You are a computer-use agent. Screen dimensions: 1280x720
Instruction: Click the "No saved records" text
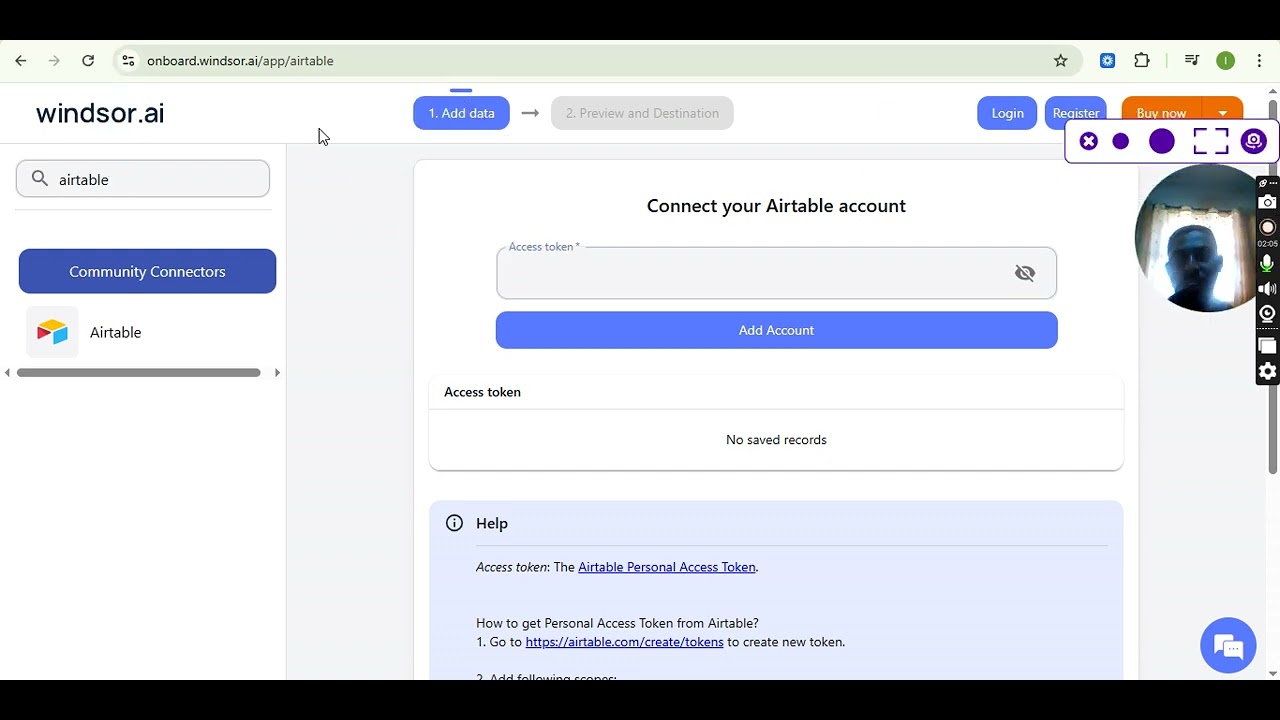pos(776,440)
